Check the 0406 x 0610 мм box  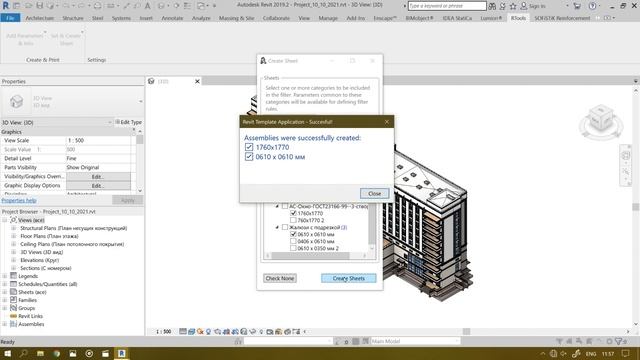293,241
